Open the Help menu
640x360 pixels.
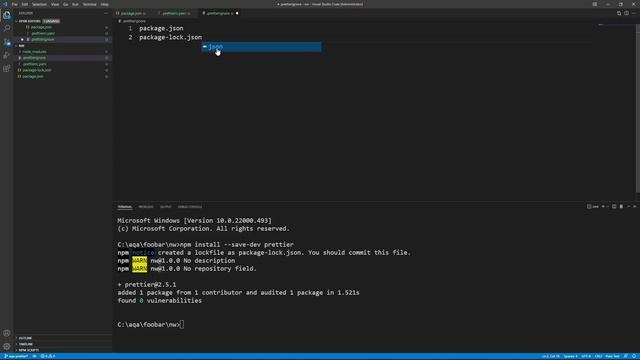click(x=104, y=4)
